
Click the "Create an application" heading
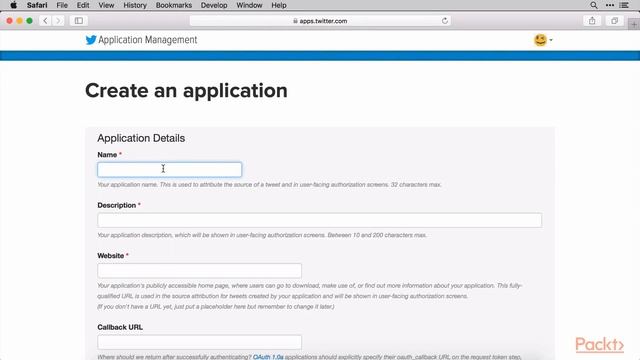click(x=186, y=91)
